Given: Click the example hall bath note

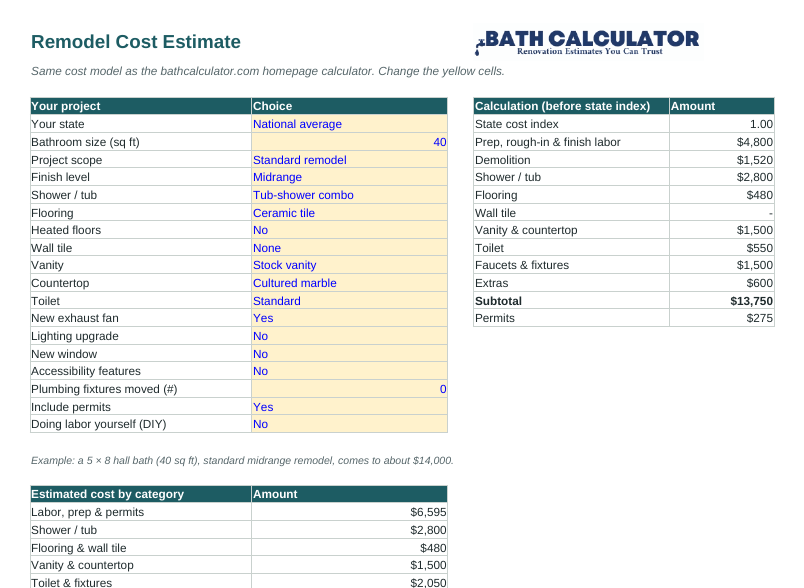Looking at the screenshot, I should pos(242,460).
